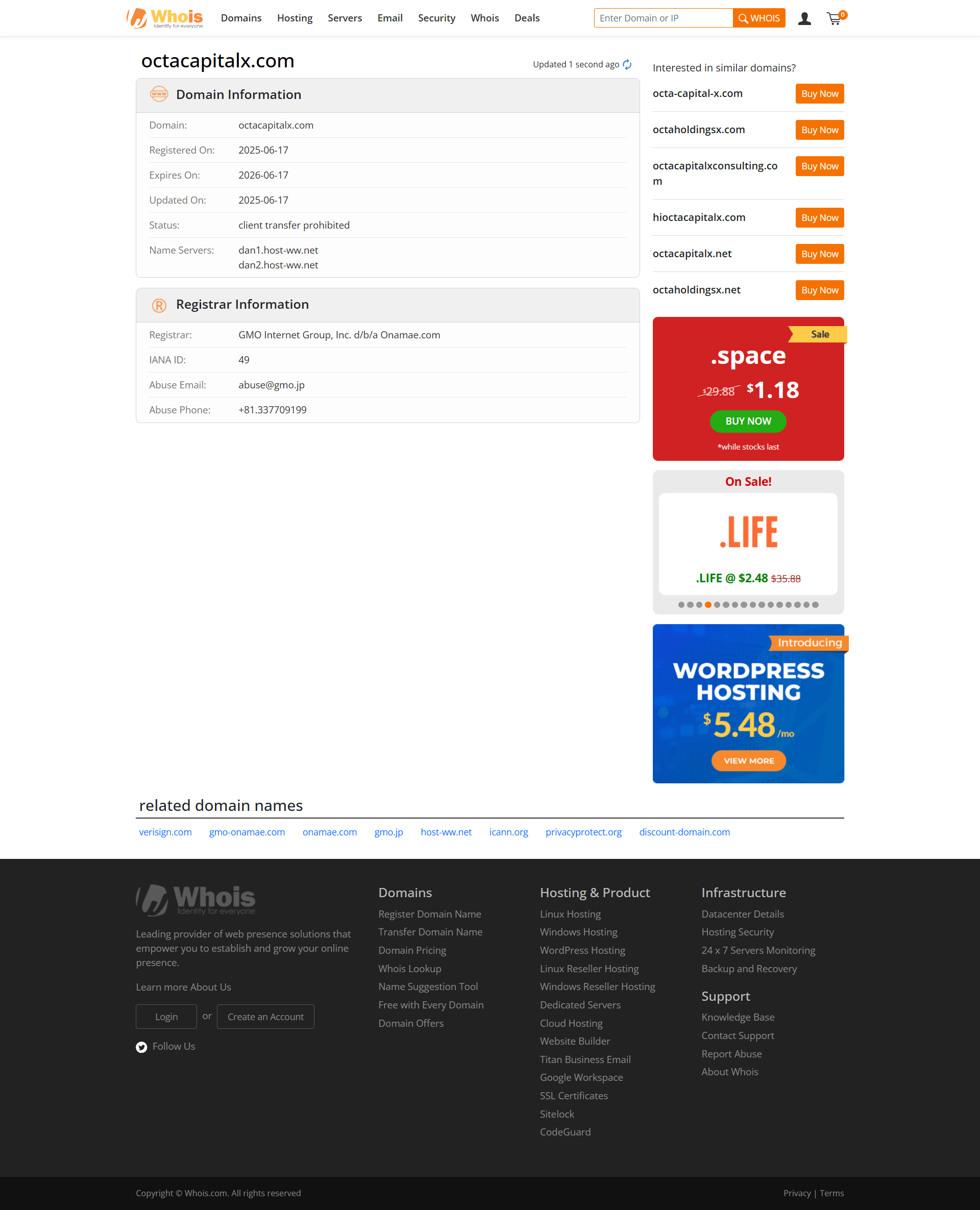The width and height of the screenshot is (980, 1210).
Task: Buy Now for octa-capital-x.com
Action: coord(820,94)
